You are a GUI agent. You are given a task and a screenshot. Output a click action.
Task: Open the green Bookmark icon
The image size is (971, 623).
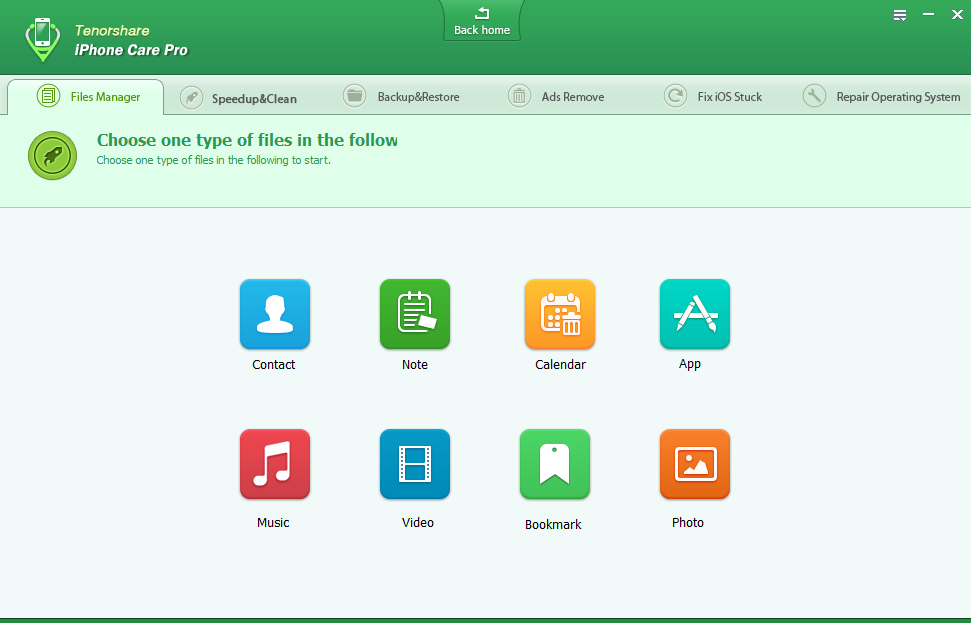pyautogui.click(x=554, y=464)
